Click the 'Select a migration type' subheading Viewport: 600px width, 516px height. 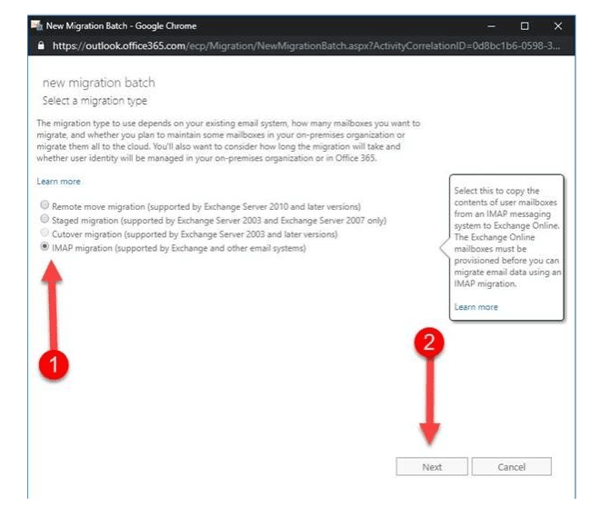(x=95, y=101)
